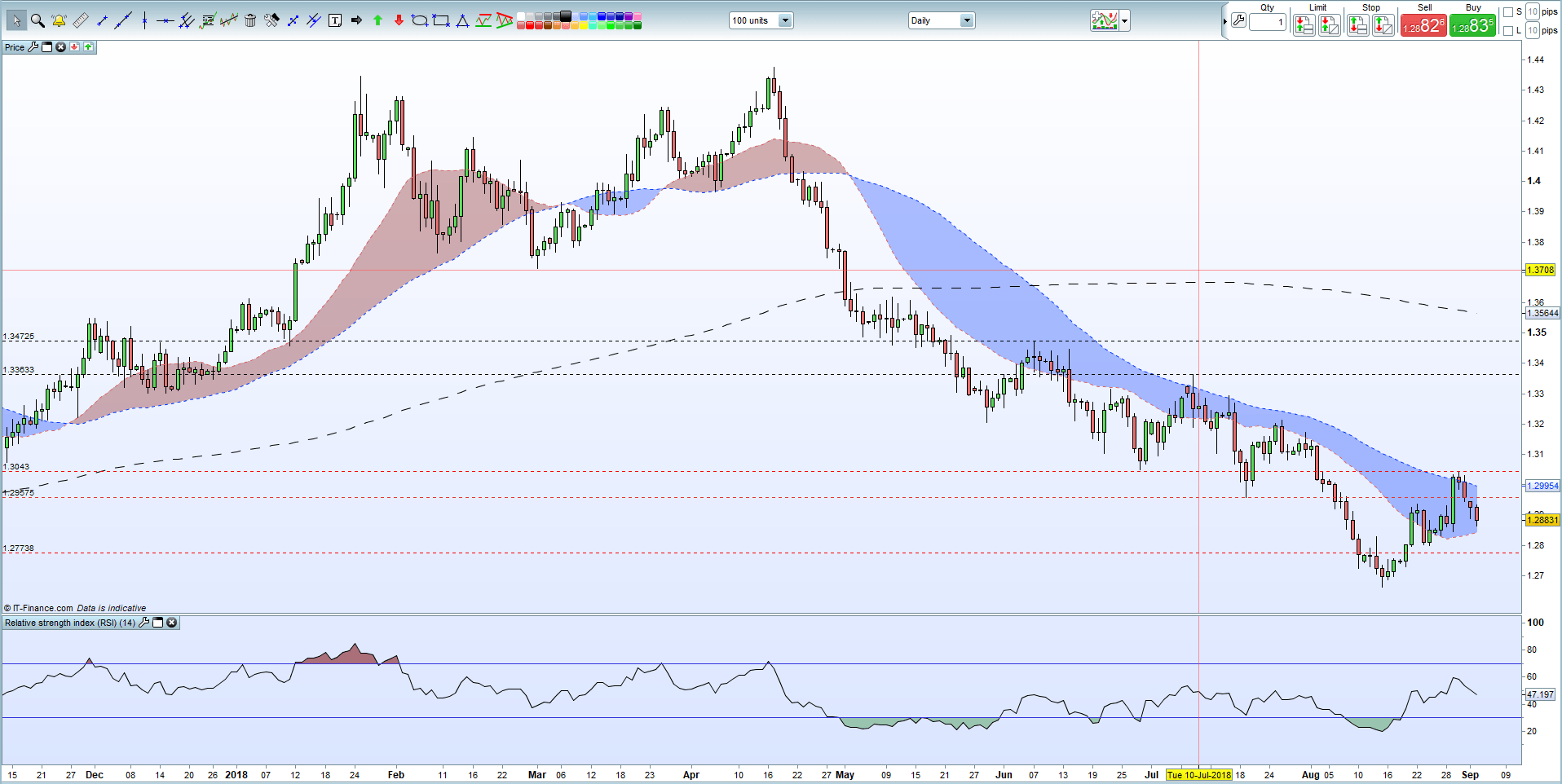Select the line segment drawing tool

click(x=102, y=20)
